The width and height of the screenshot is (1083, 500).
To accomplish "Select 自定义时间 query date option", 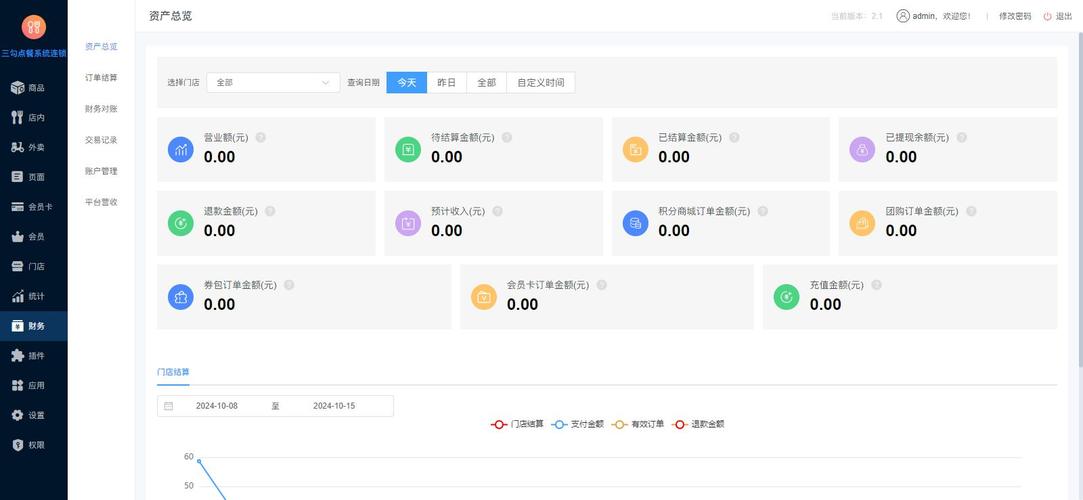I will tap(541, 82).
